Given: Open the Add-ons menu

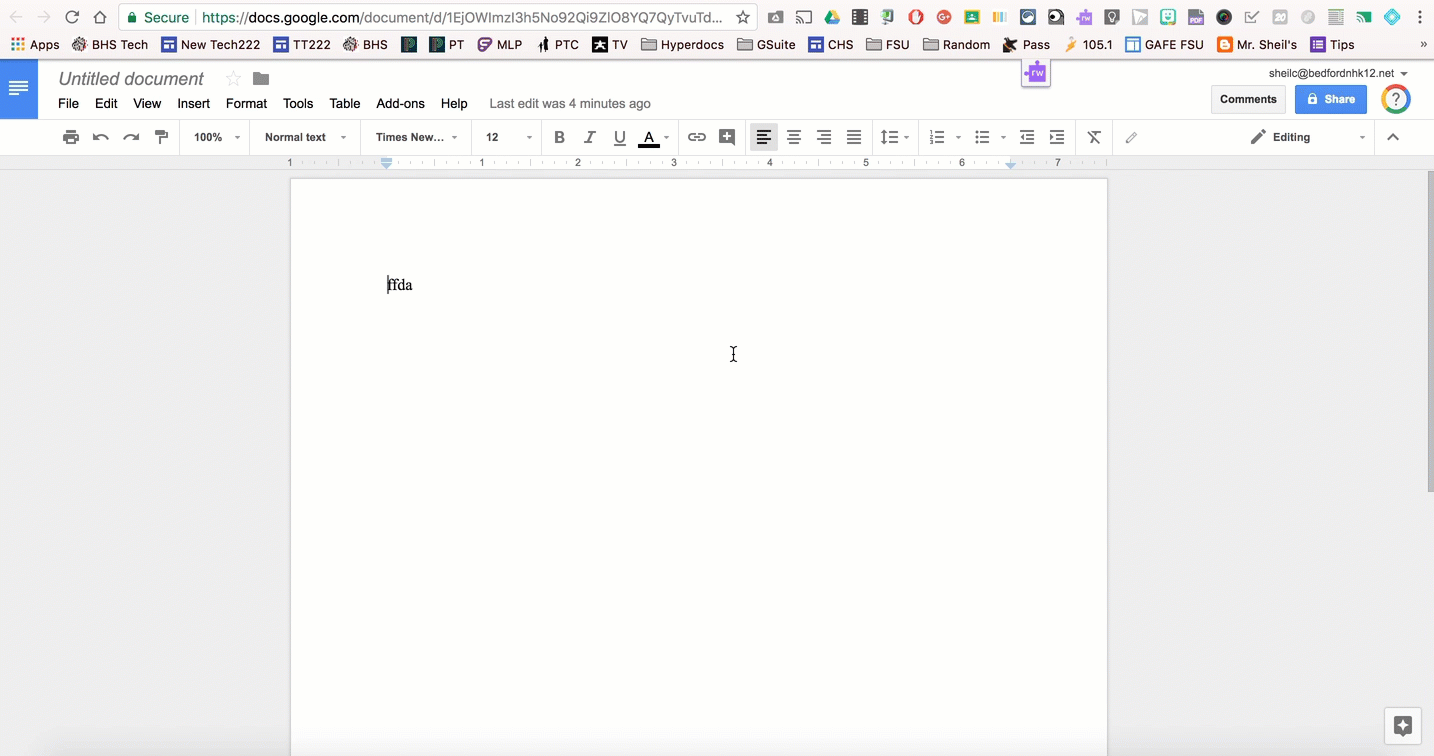Looking at the screenshot, I should point(400,103).
